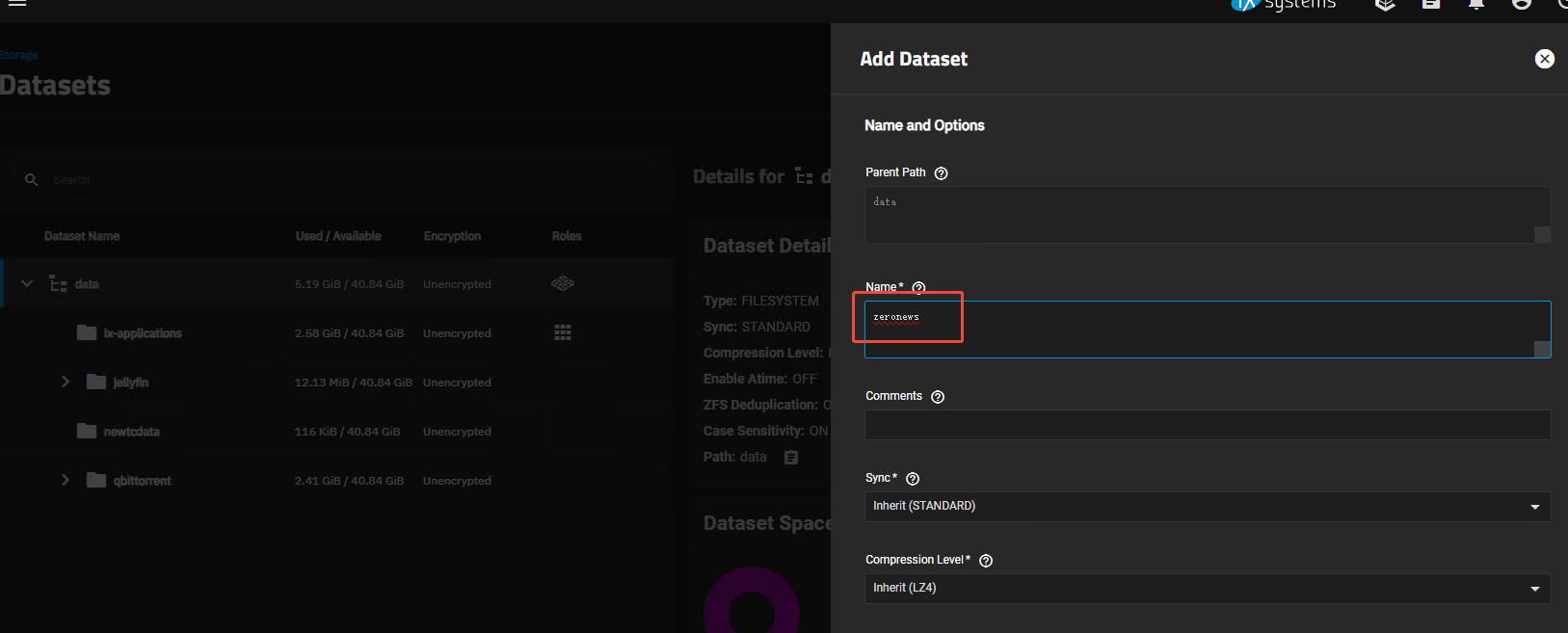Open Name field help tooltip

tap(918, 288)
